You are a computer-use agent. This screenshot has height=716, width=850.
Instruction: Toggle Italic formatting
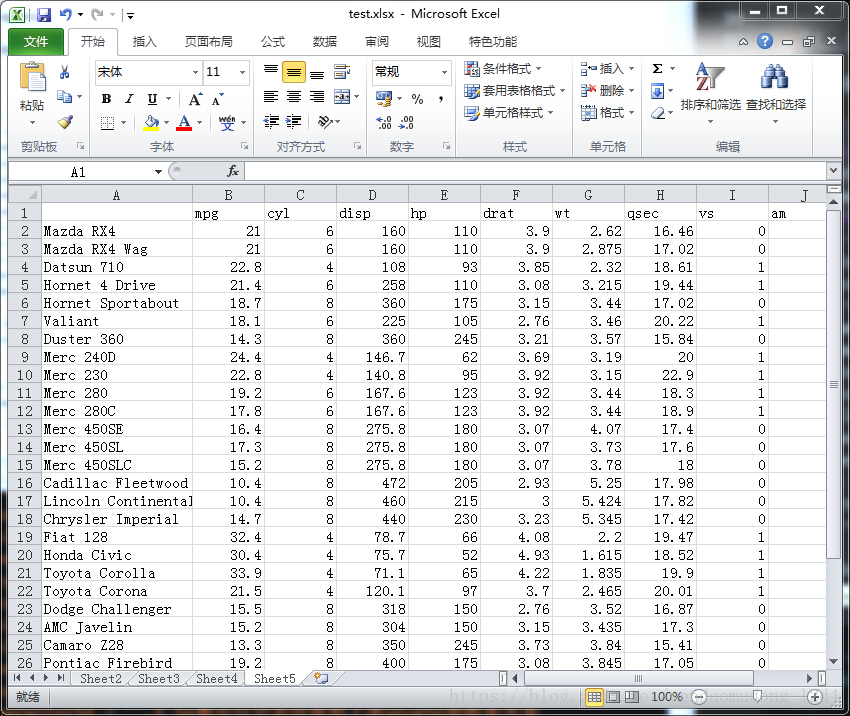[x=129, y=99]
